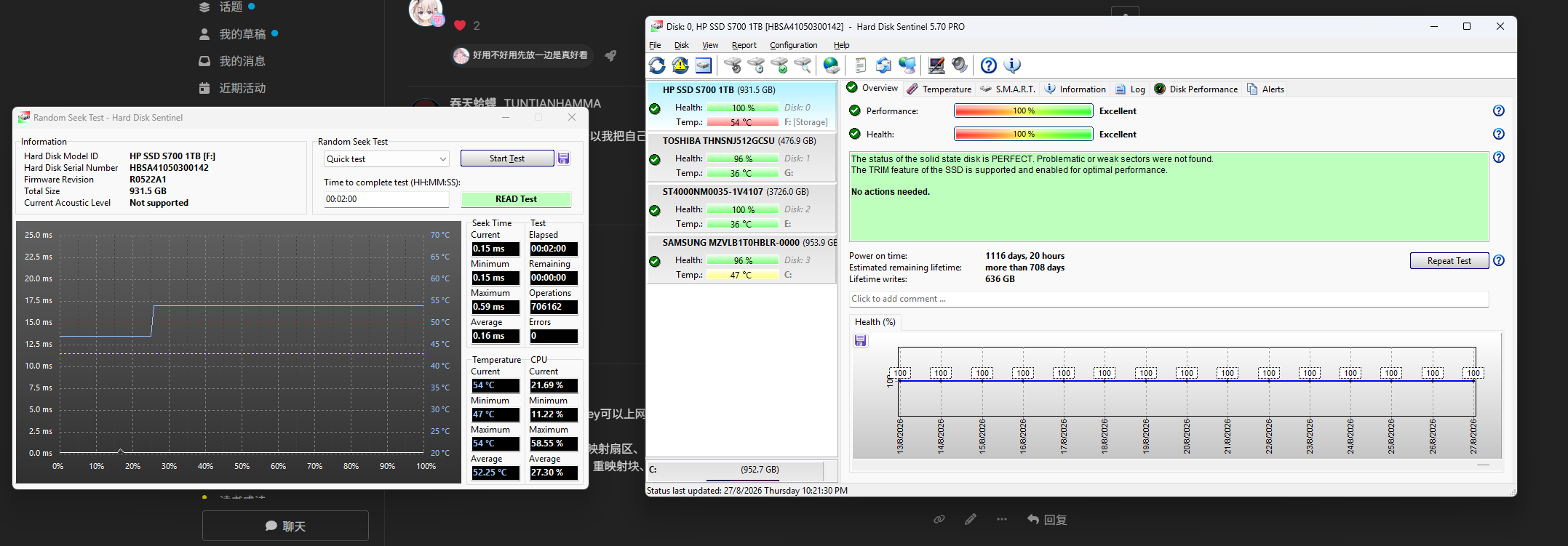
Task: Click the 'Click to add comment' field
Action: point(1169,299)
